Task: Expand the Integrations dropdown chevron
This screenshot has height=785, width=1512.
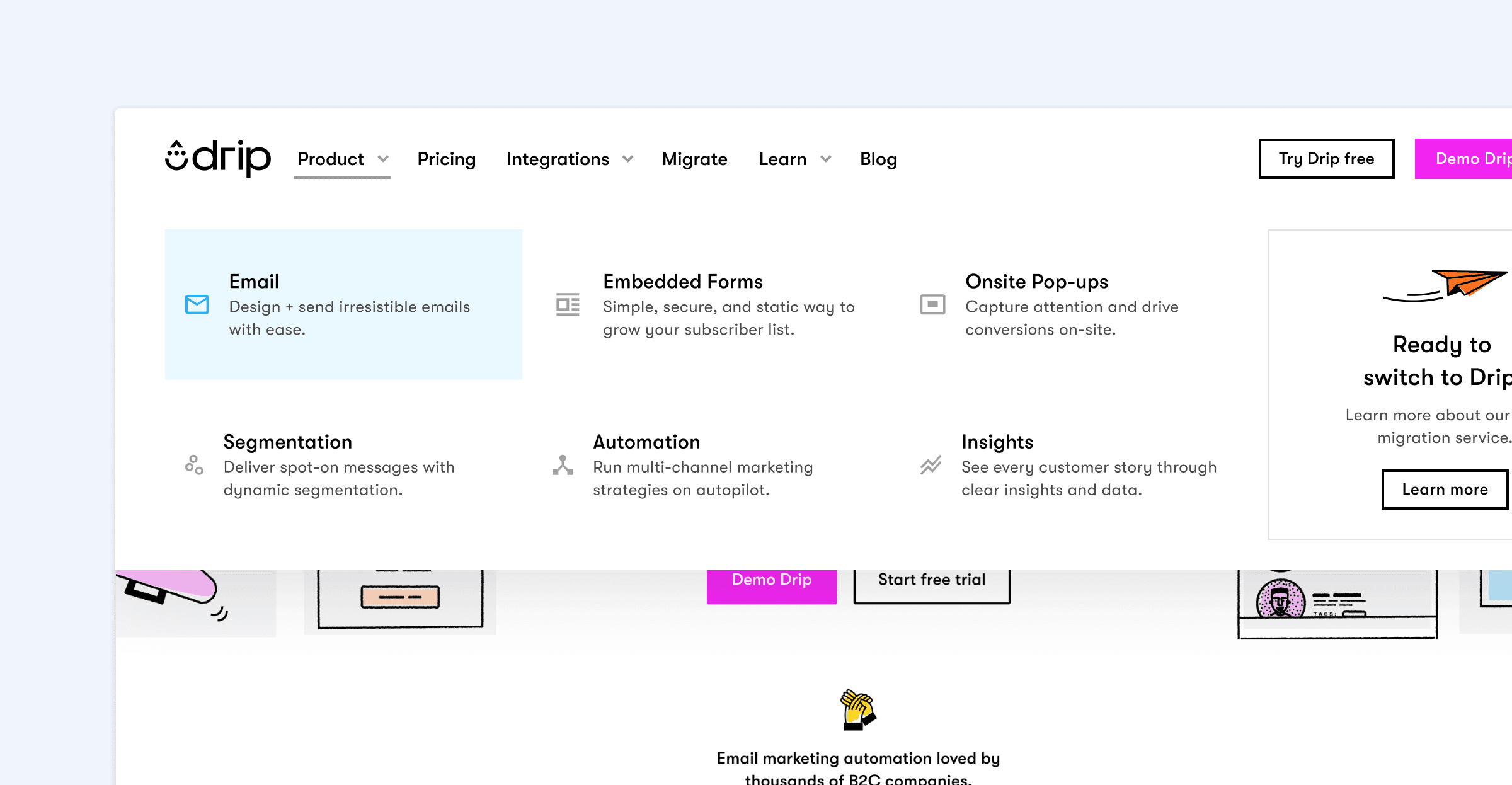Action: [627, 159]
